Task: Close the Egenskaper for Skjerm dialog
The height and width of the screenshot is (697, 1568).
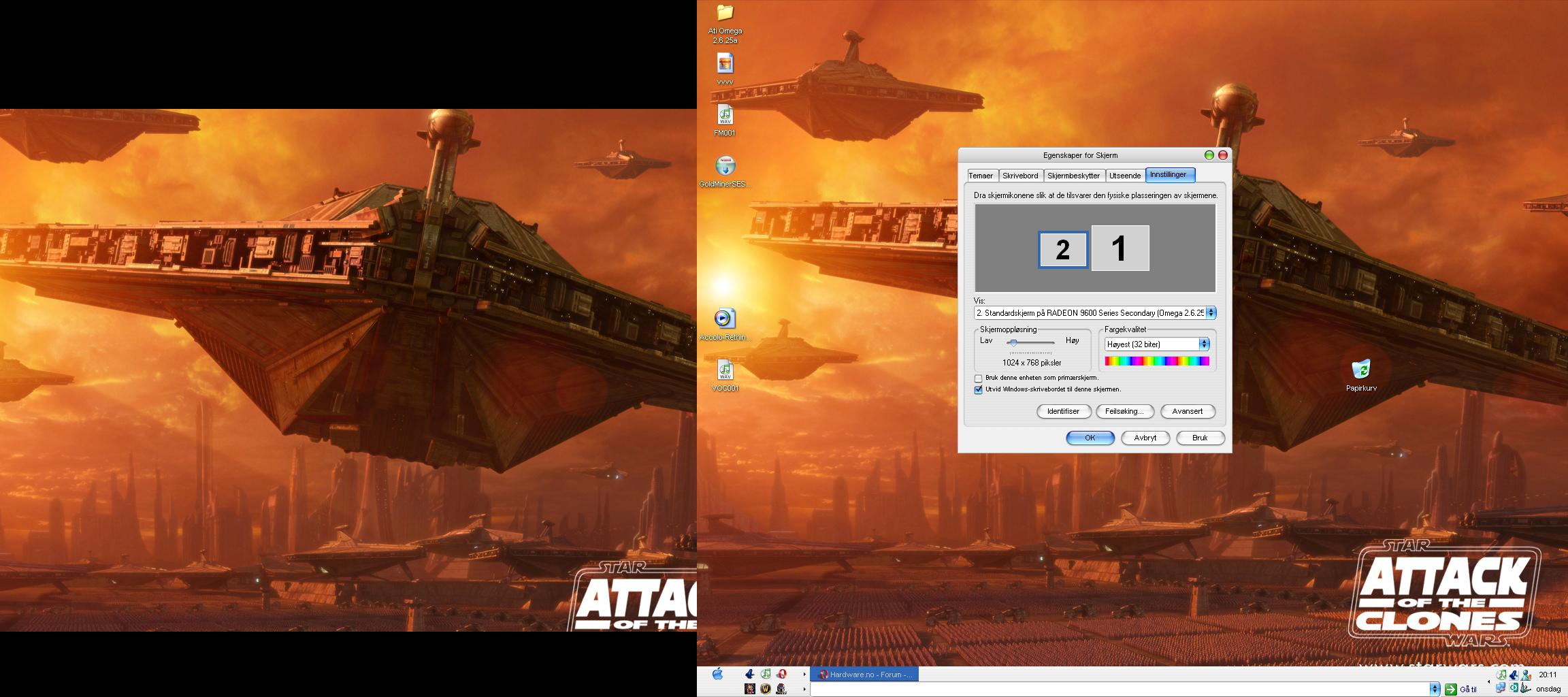Action: [1222, 155]
